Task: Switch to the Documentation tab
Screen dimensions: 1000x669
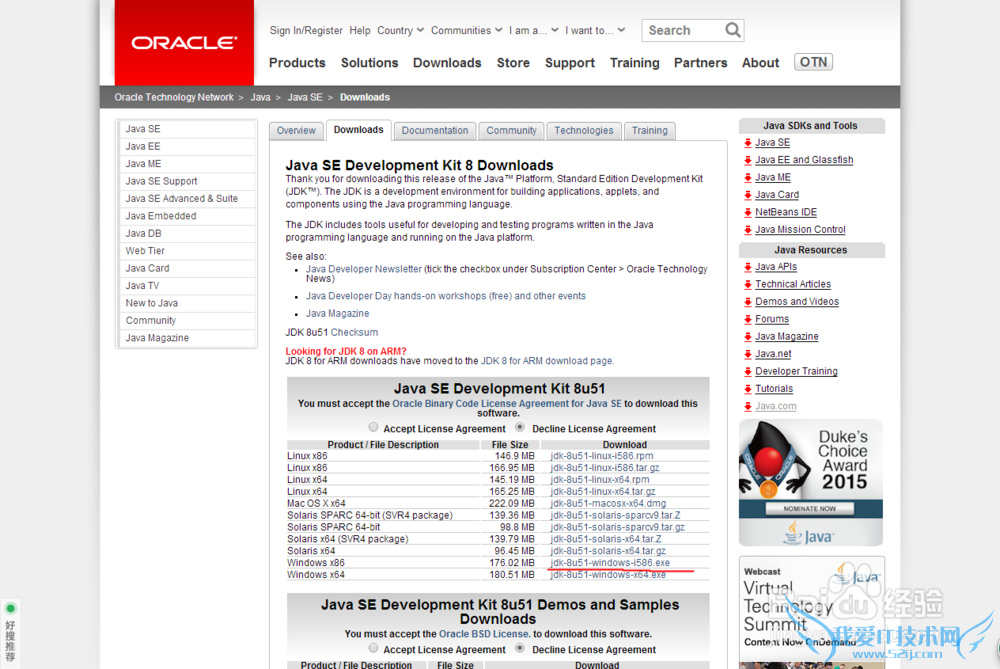Action: pyautogui.click(x=435, y=130)
